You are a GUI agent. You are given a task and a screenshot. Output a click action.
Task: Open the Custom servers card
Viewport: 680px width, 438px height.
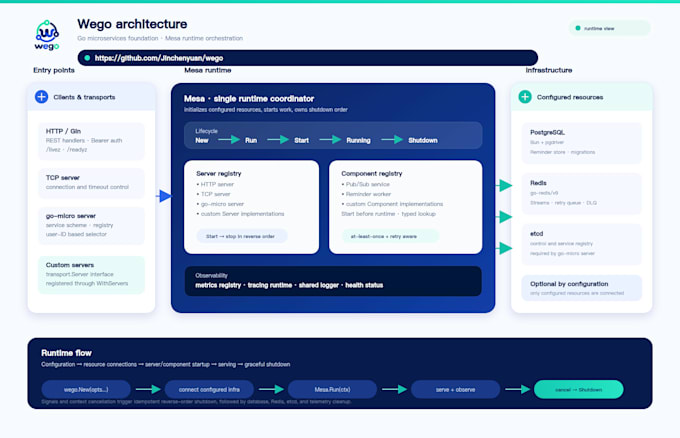coord(91,275)
